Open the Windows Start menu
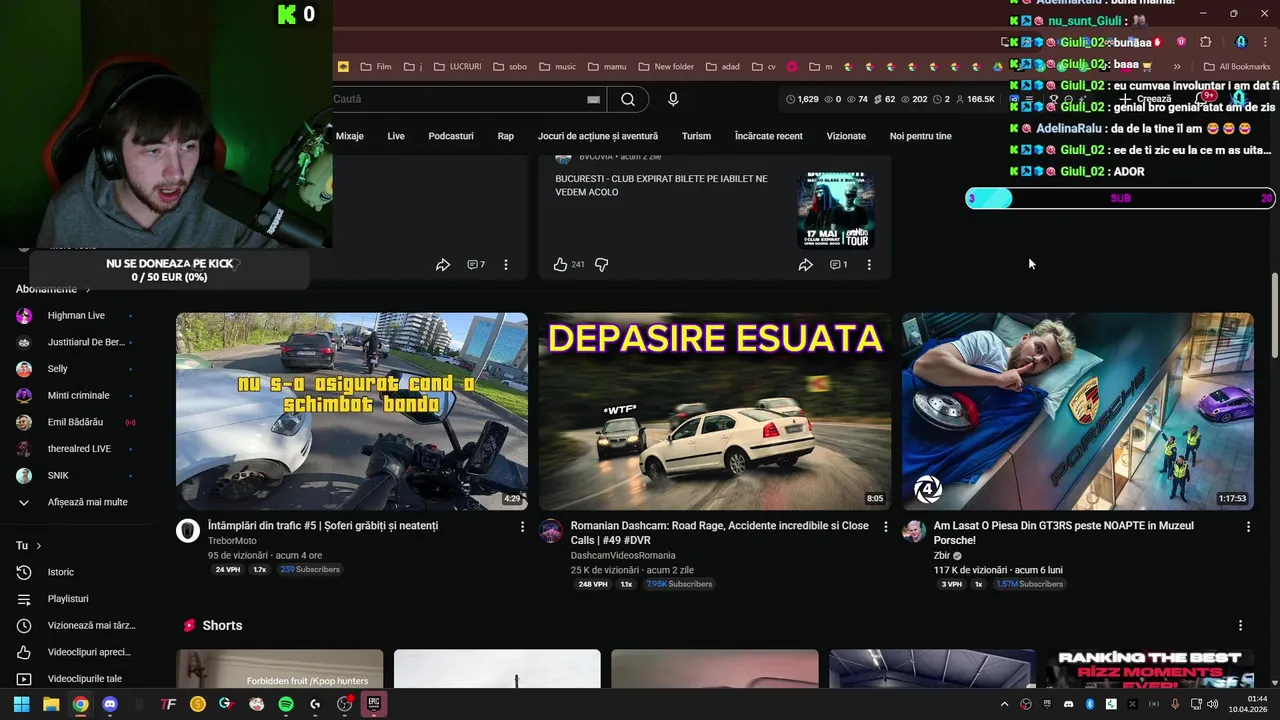This screenshot has height=720, width=1280. click(21, 704)
